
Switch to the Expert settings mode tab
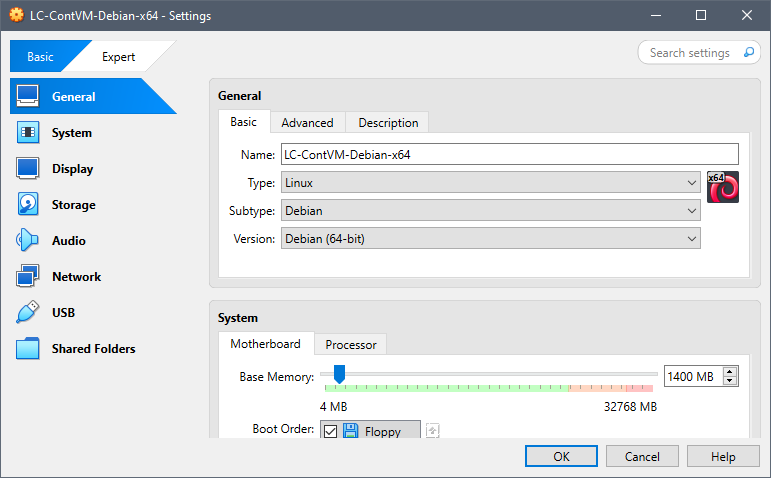click(119, 57)
